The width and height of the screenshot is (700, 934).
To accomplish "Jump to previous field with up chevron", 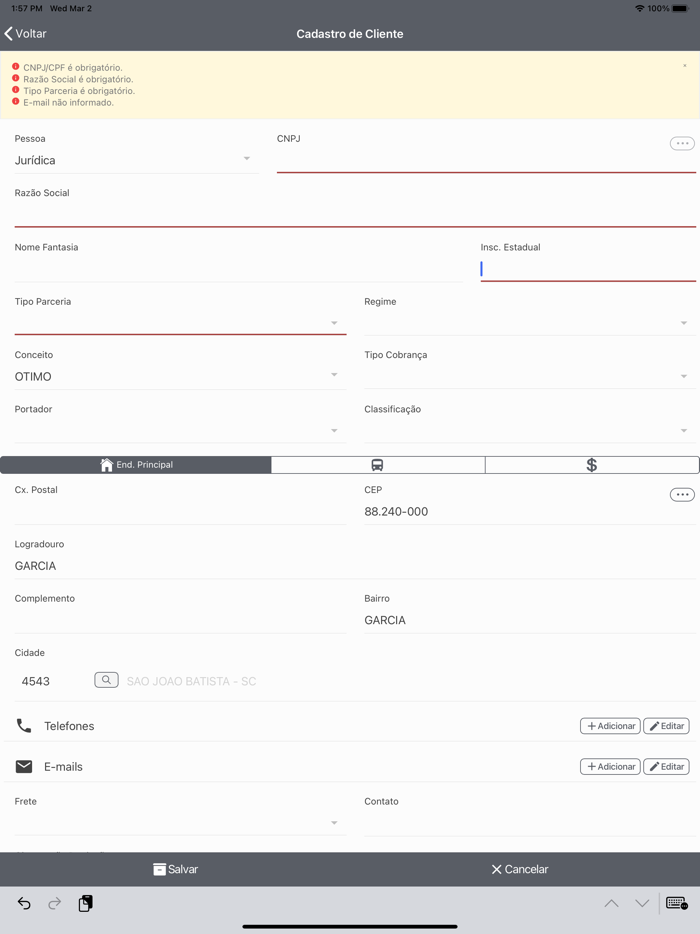I will (x=611, y=904).
